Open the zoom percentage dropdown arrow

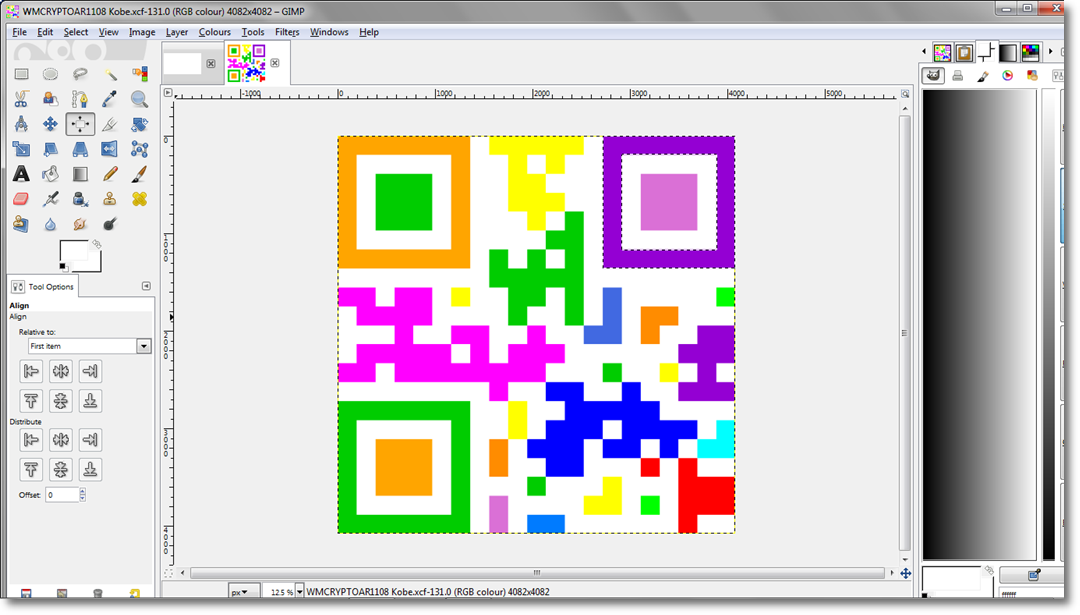(300, 592)
